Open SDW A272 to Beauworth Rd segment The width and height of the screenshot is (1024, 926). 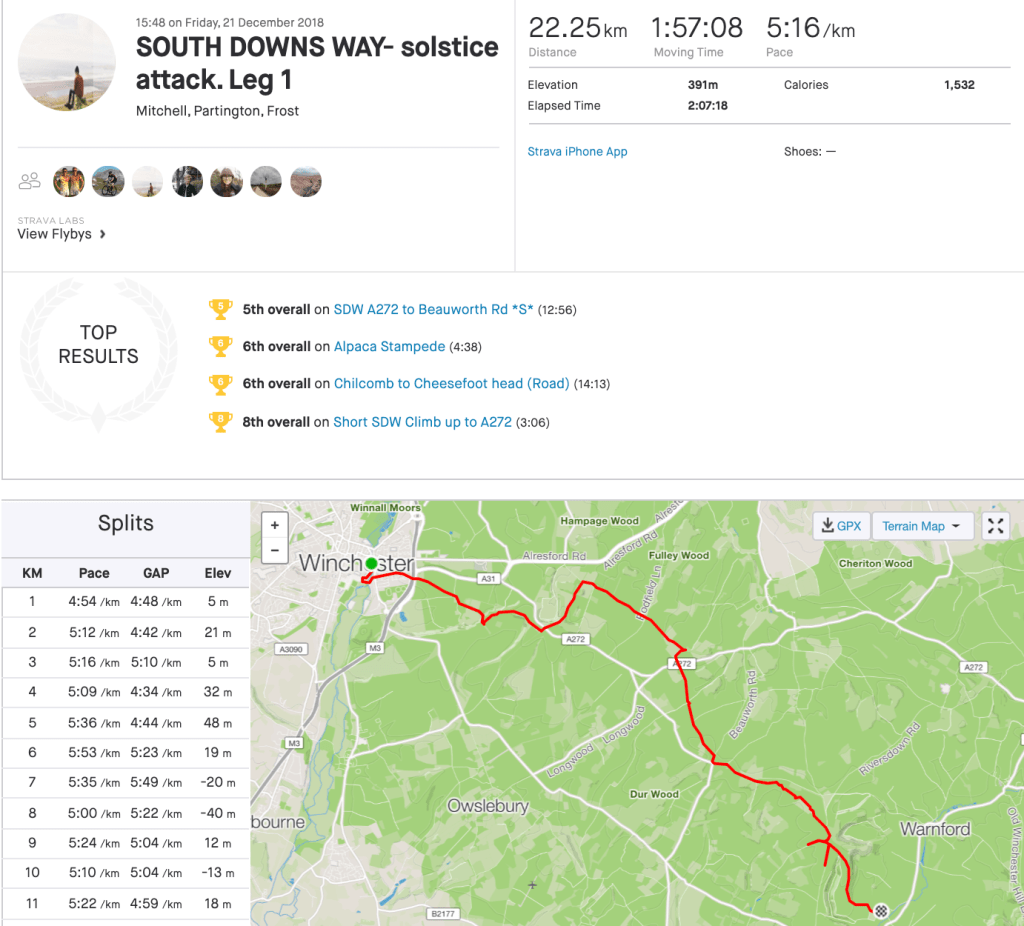coord(434,310)
